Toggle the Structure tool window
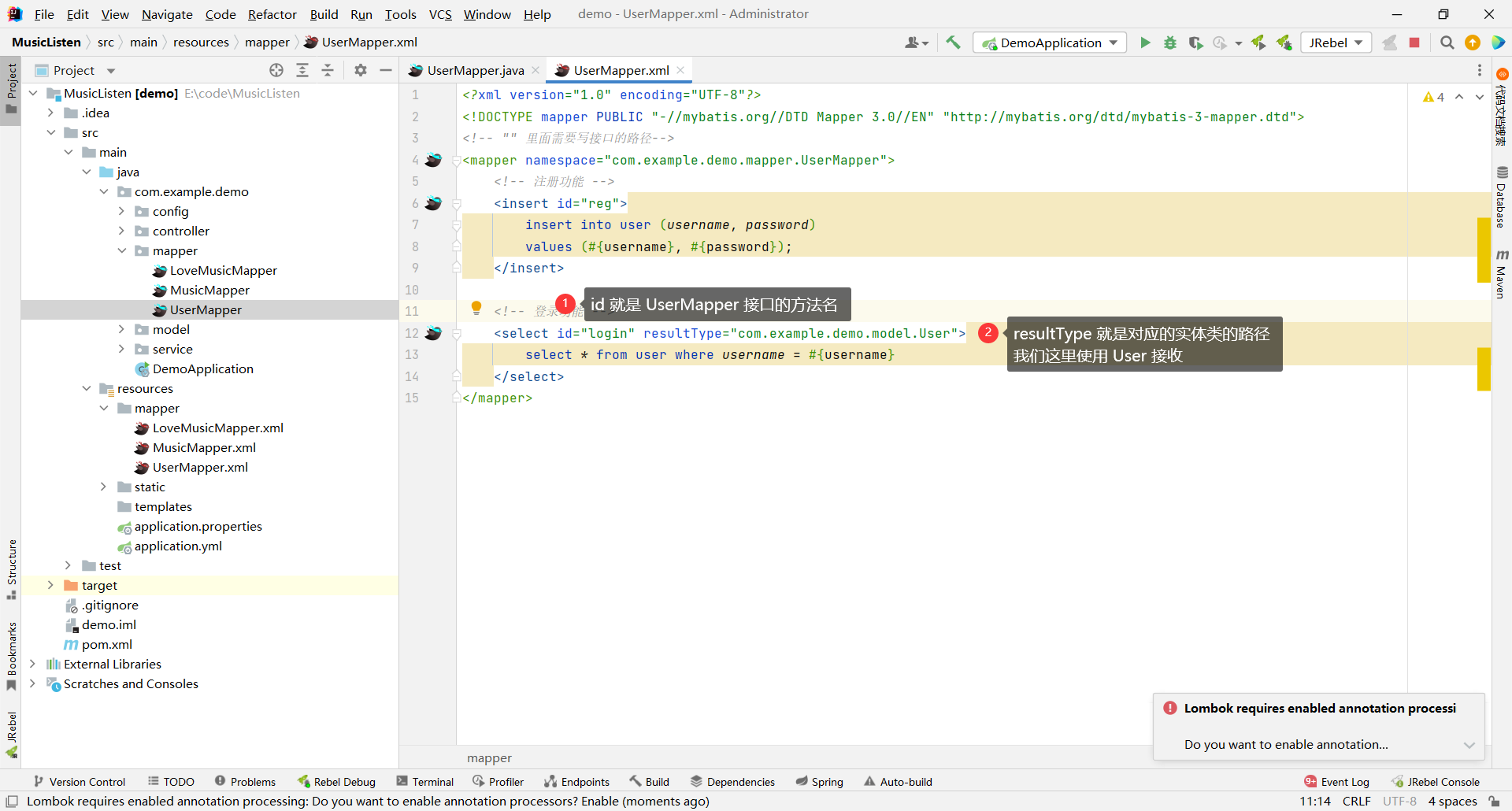This screenshot has height=811, width=1512. coord(12,568)
